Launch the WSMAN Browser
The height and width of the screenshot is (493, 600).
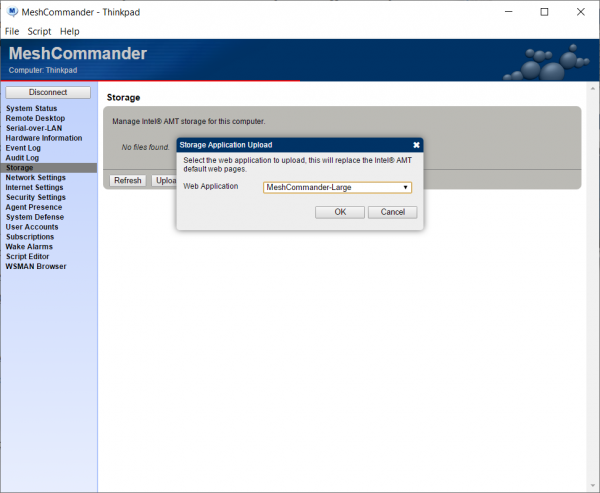tap(36, 266)
